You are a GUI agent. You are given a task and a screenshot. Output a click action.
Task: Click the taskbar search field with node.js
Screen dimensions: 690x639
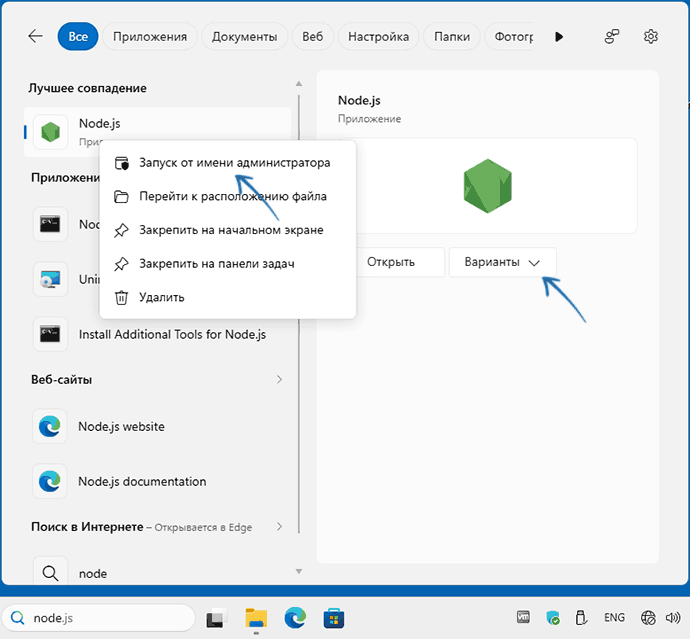point(99,618)
